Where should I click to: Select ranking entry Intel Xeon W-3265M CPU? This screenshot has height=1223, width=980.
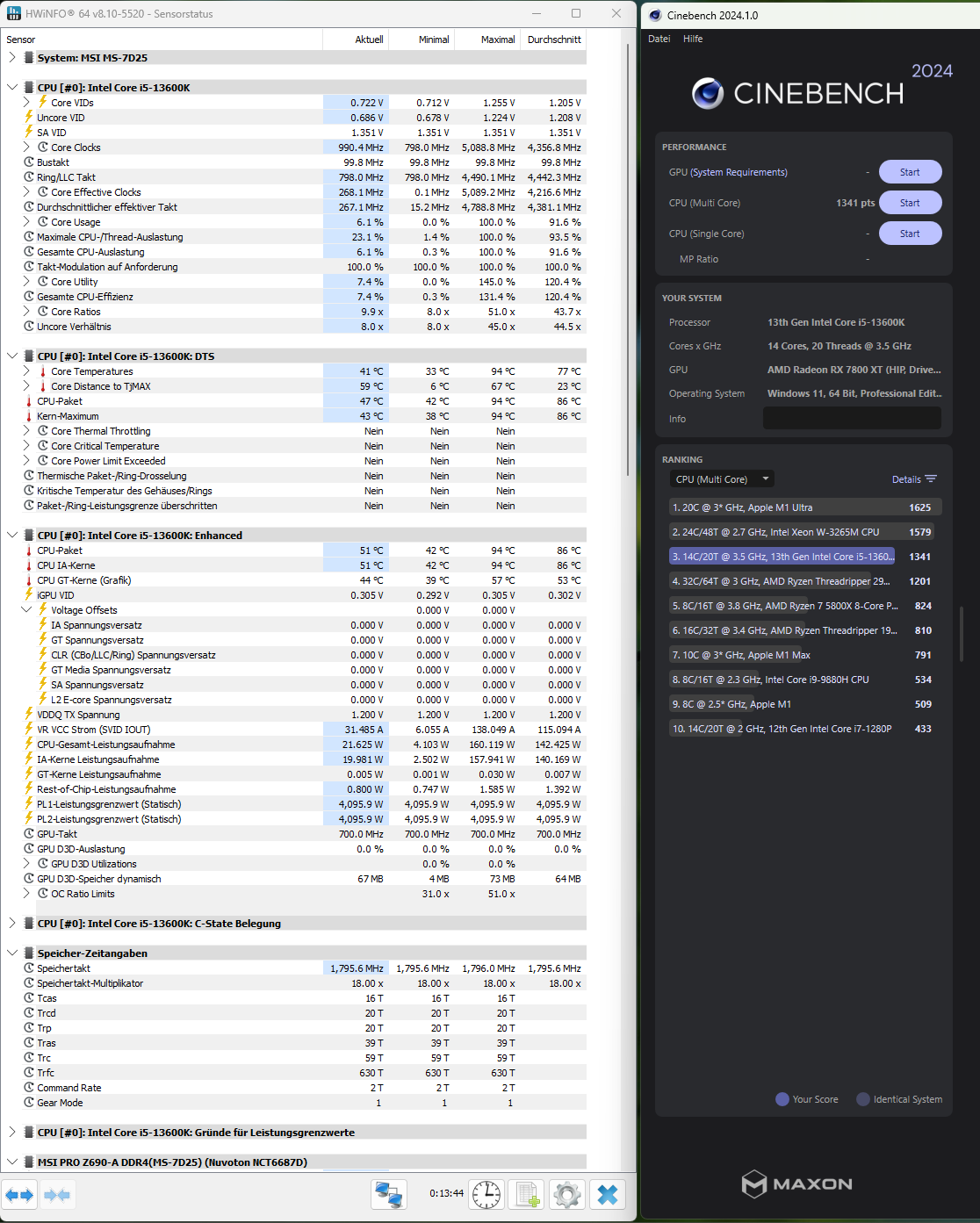(x=805, y=532)
